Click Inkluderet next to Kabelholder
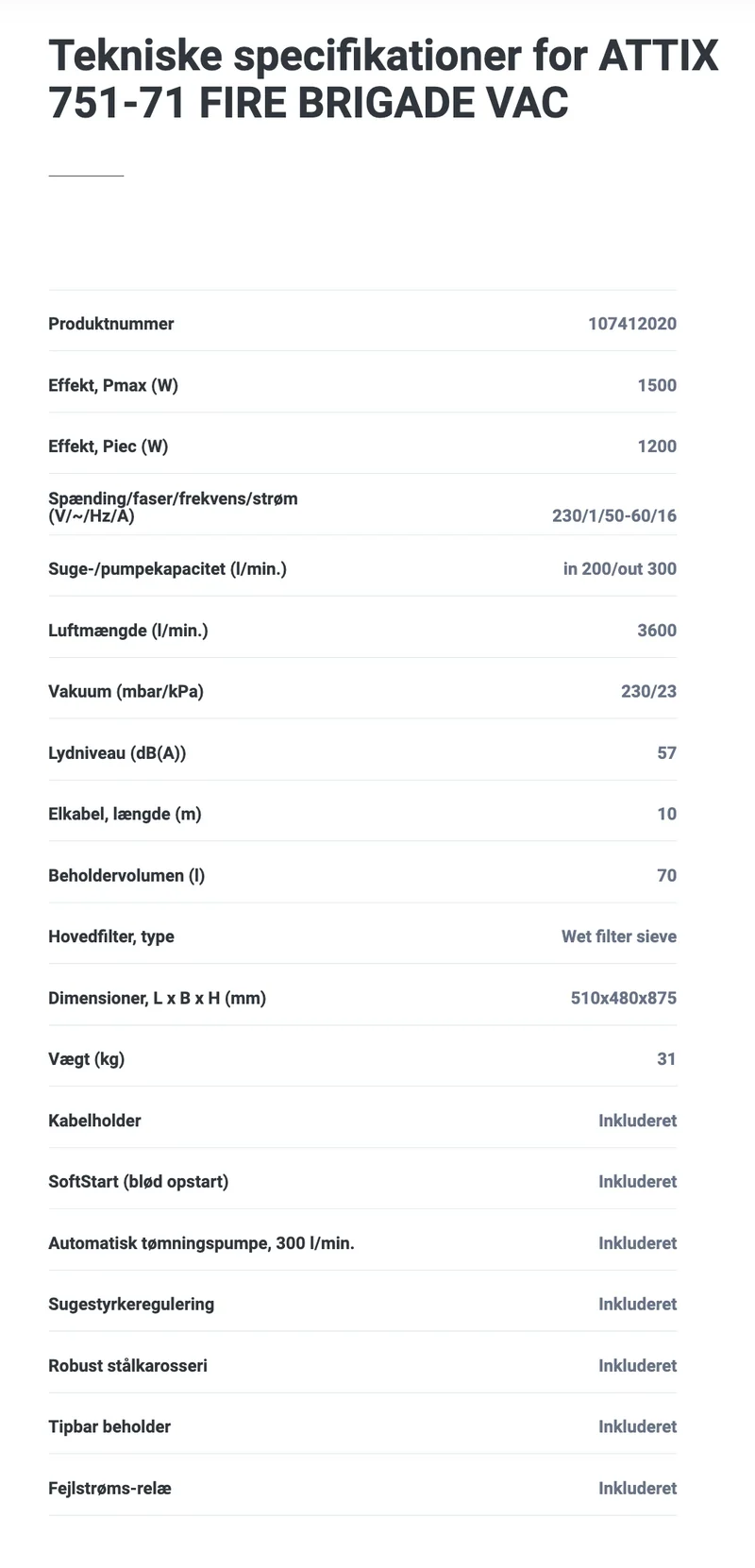Screen dimensions: 755x1568 point(638,1121)
